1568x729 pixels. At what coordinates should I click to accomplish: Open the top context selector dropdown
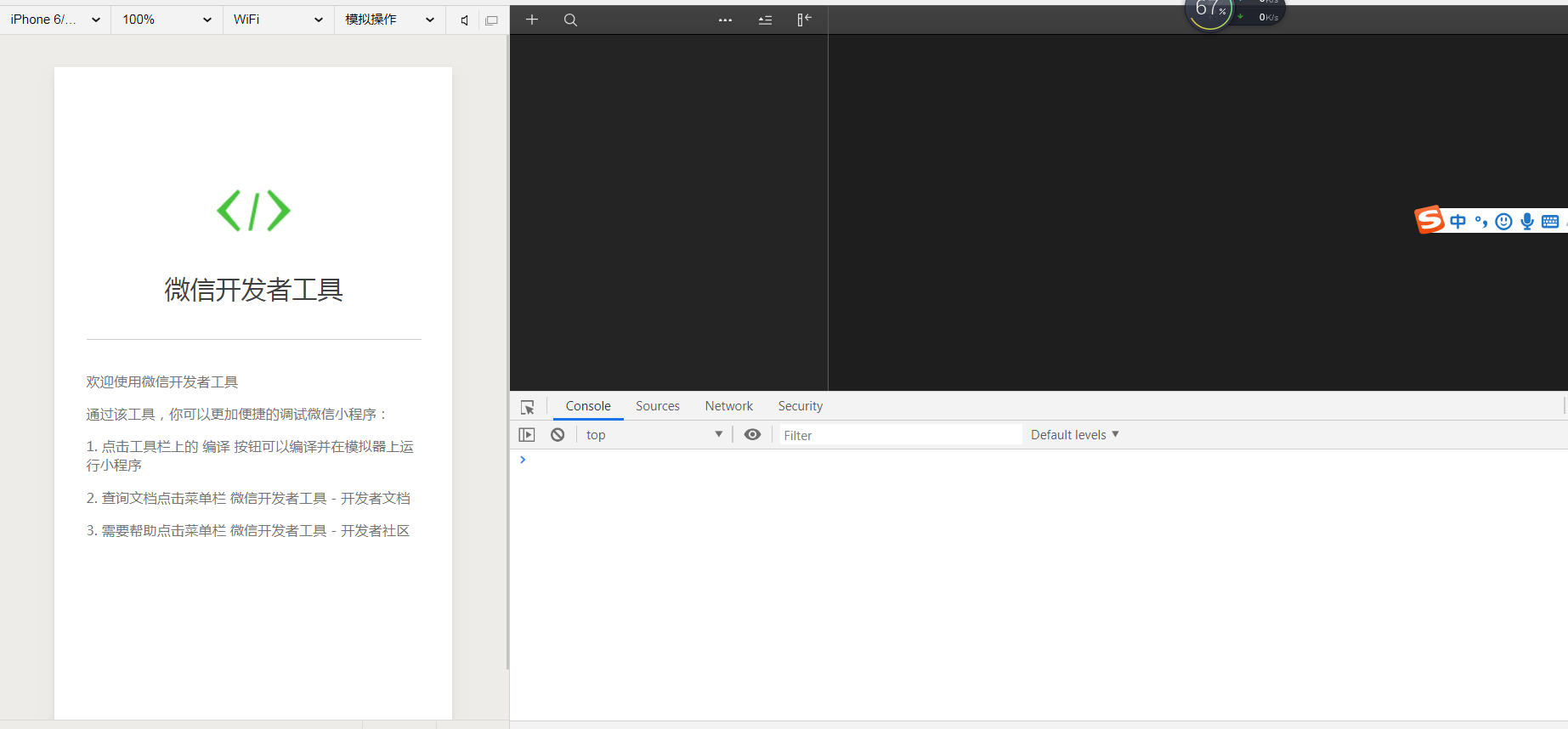pyautogui.click(x=654, y=435)
